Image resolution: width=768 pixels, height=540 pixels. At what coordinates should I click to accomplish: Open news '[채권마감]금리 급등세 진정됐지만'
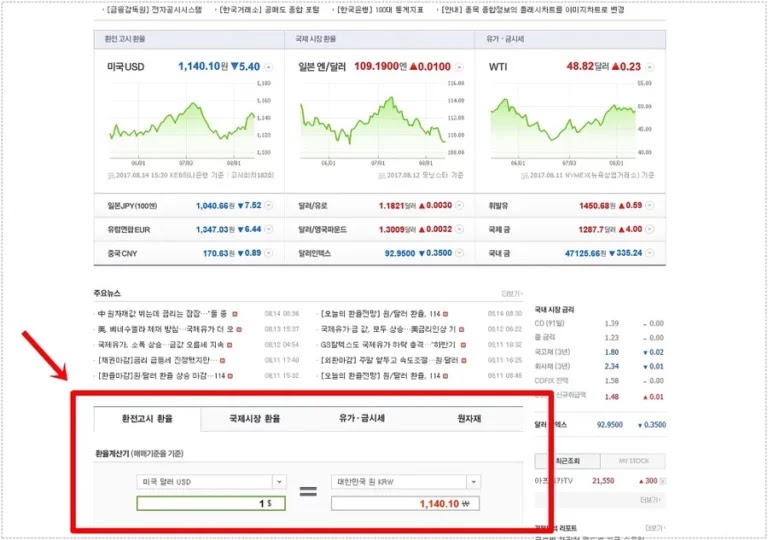pyautogui.click(x=157, y=361)
